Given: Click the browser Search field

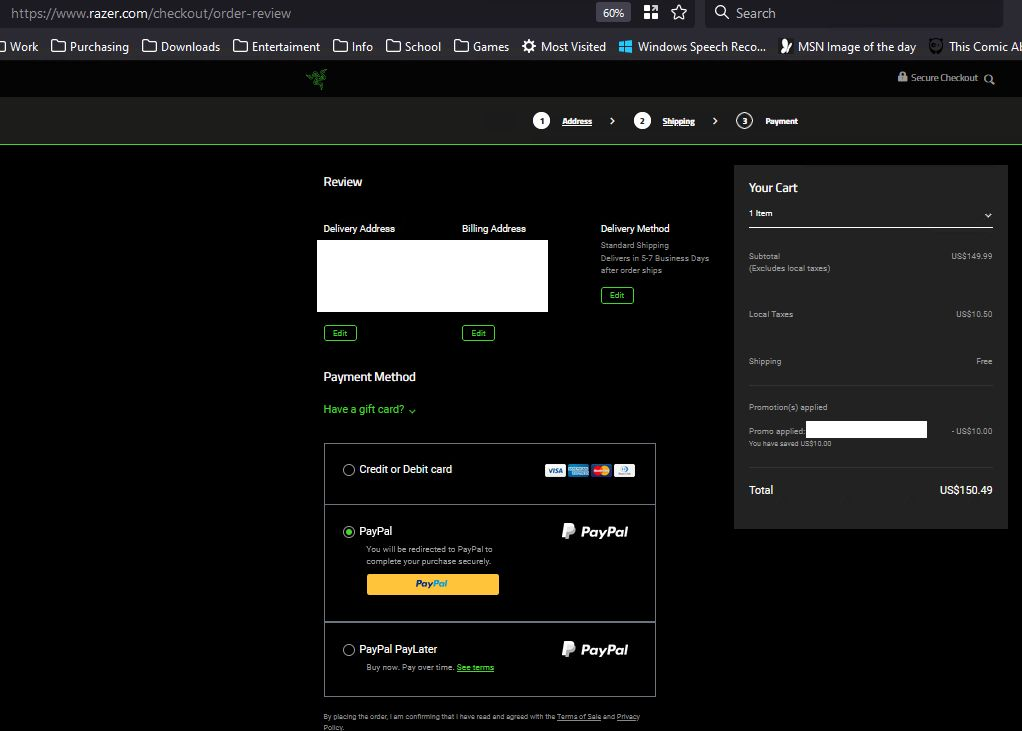Looking at the screenshot, I should coord(854,13).
